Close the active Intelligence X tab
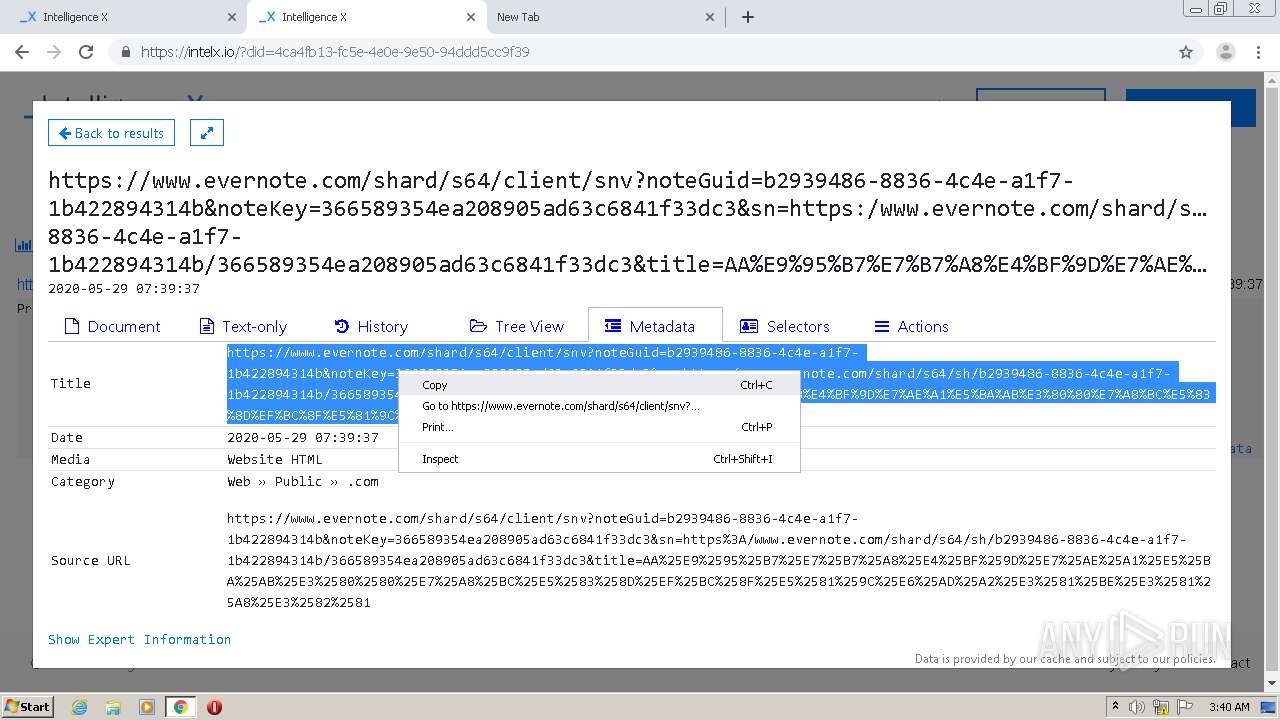The image size is (1280, 720). (x=471, y=17)
